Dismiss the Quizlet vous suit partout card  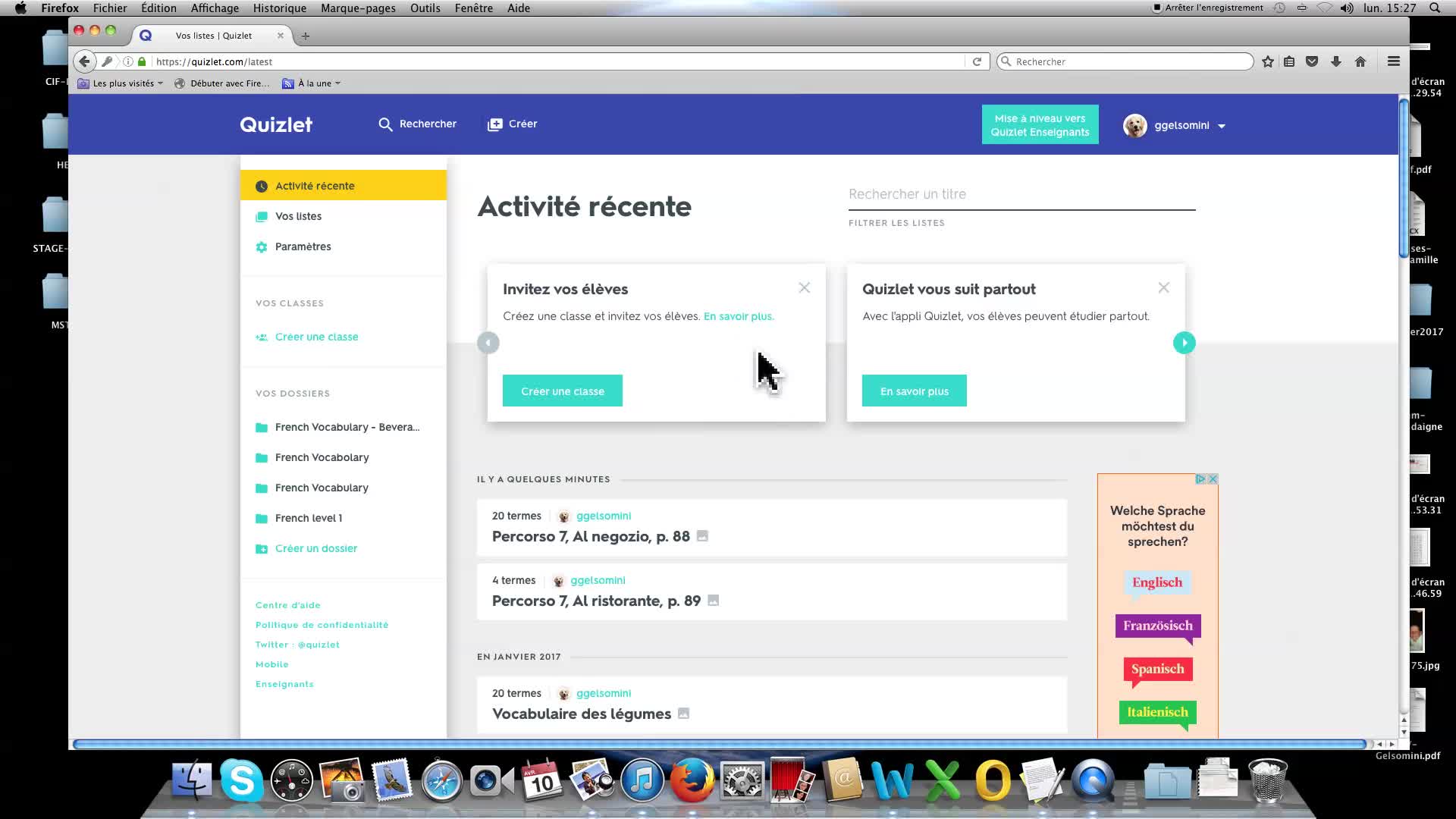(1163, 288)
